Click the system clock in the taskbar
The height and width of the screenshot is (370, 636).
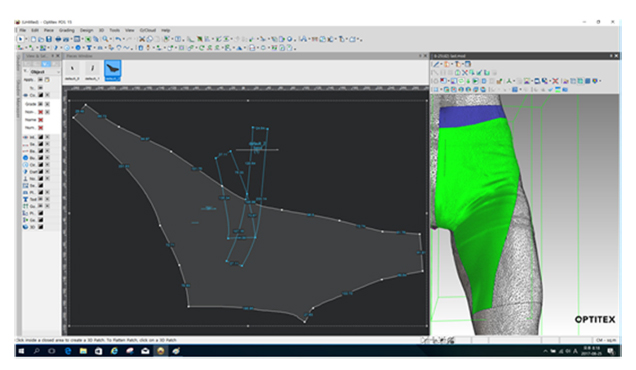590,351
